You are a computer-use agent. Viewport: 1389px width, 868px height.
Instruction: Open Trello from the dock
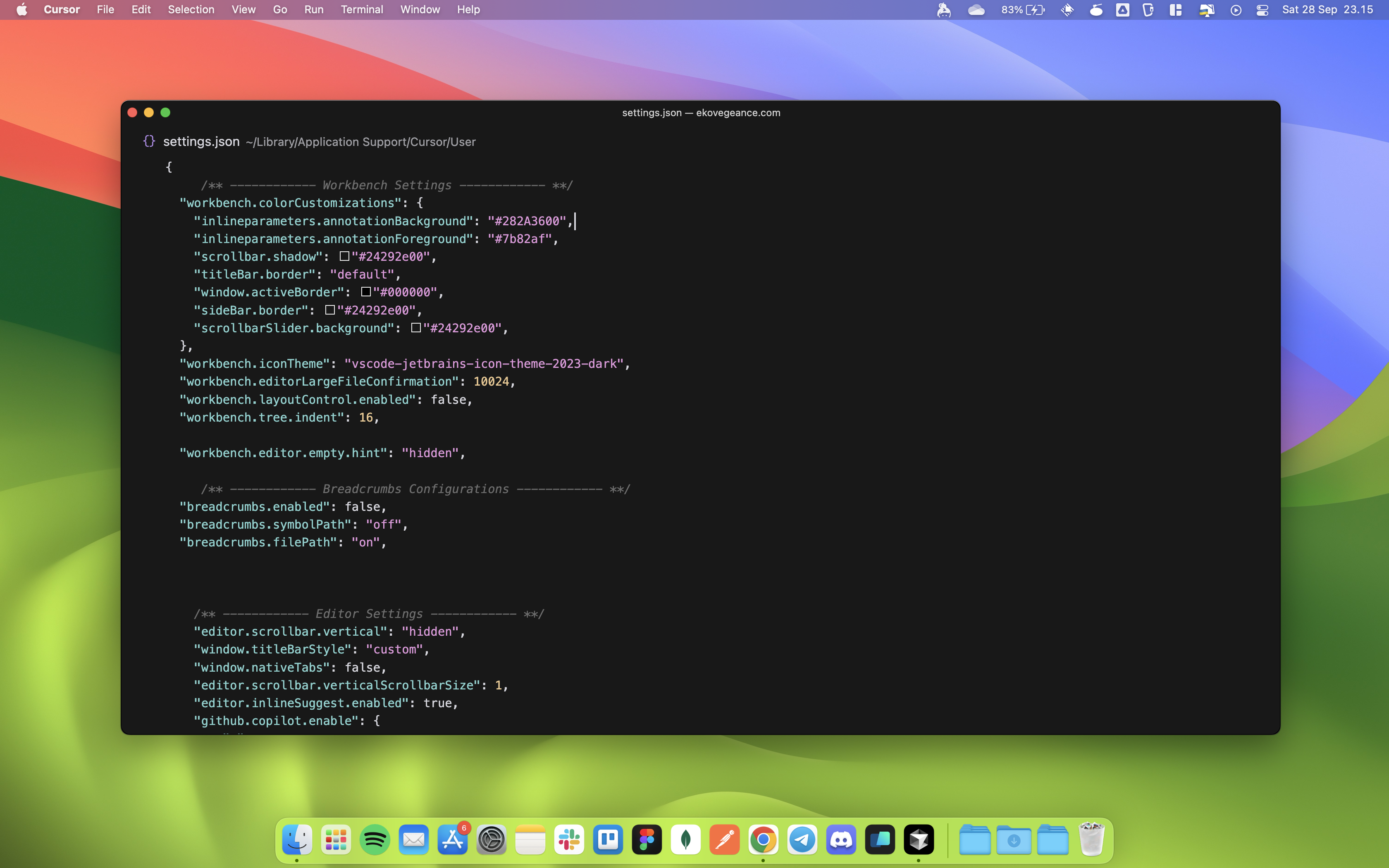coord(608,840)
